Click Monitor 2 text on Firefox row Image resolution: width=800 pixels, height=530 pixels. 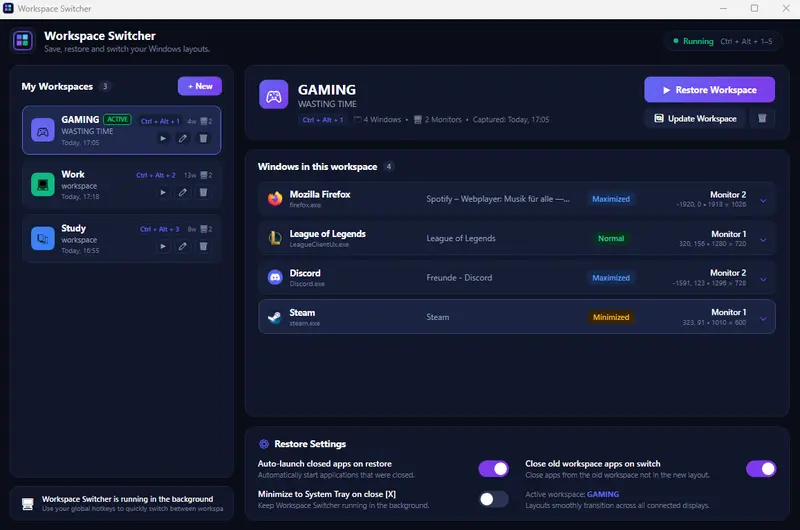pyautogui.click(x=728, y=194)
